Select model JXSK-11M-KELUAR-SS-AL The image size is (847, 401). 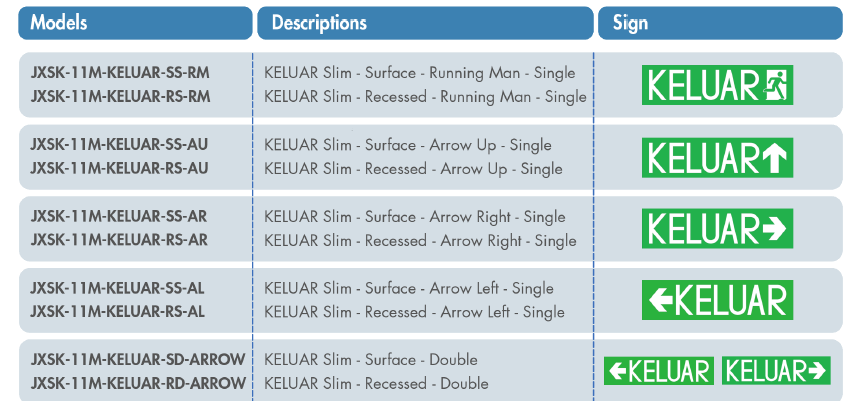pyautogui.click(x=118, y=288)
